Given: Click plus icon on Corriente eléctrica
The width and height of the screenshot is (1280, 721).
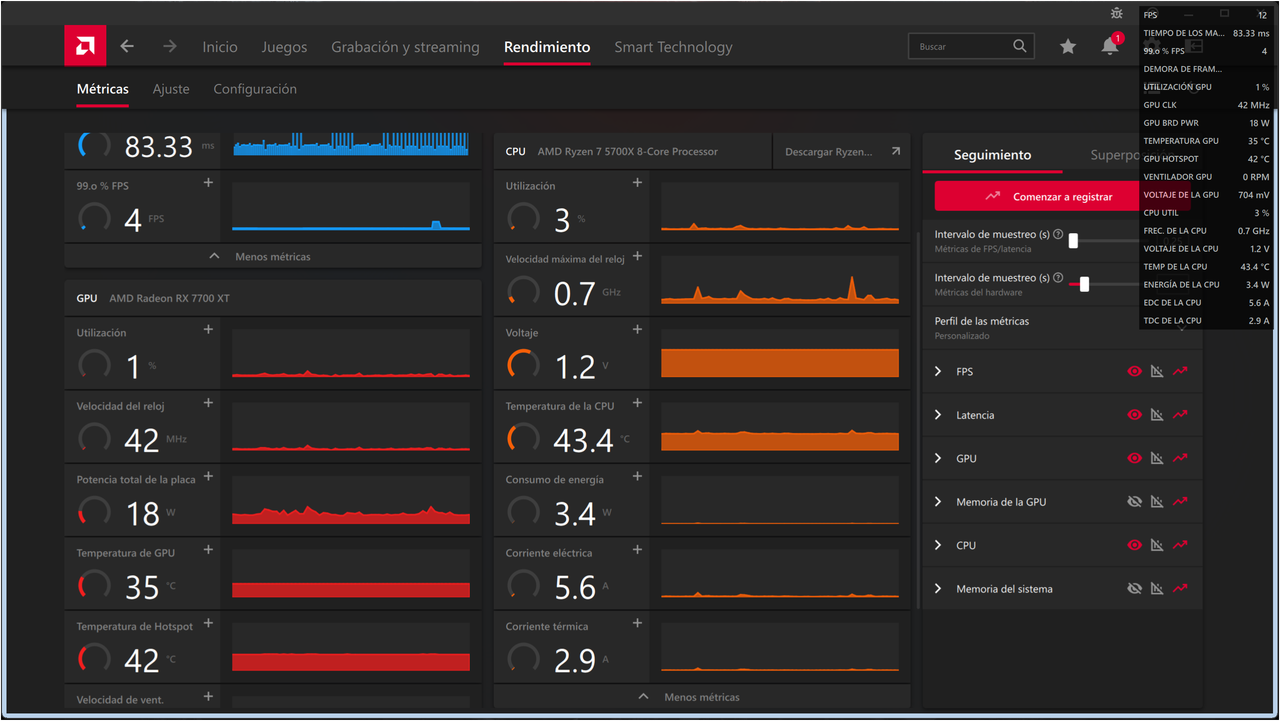Looking at the screenshot, I should [637, 550].
